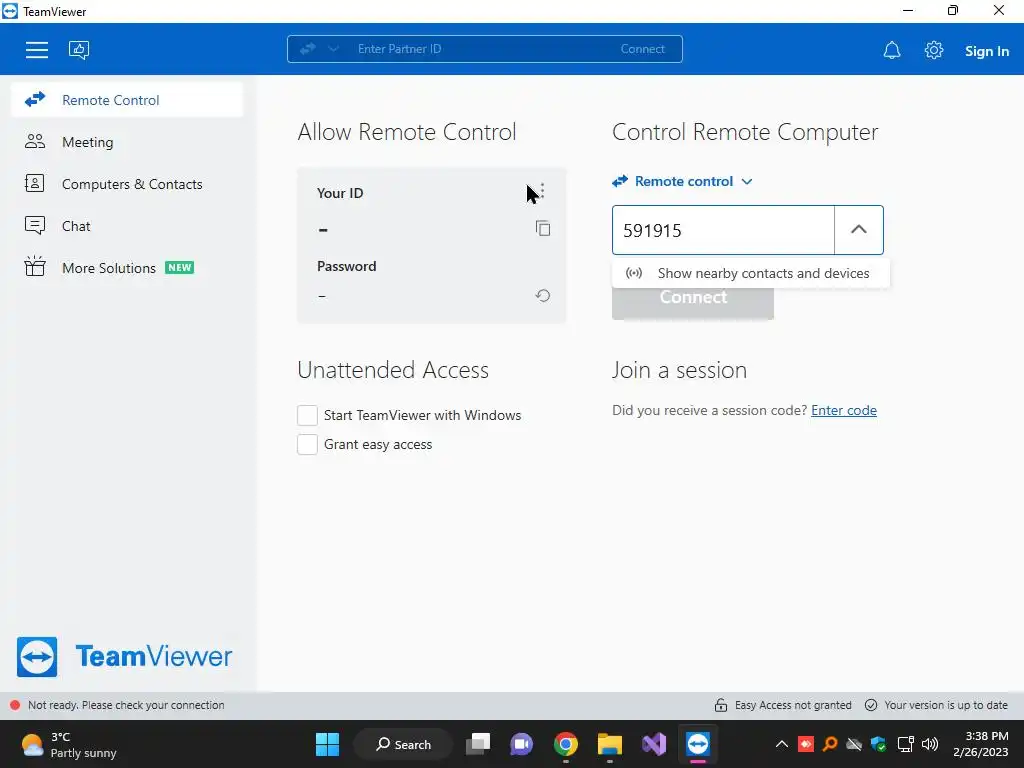Open the notifications bell

pos(891,50)
